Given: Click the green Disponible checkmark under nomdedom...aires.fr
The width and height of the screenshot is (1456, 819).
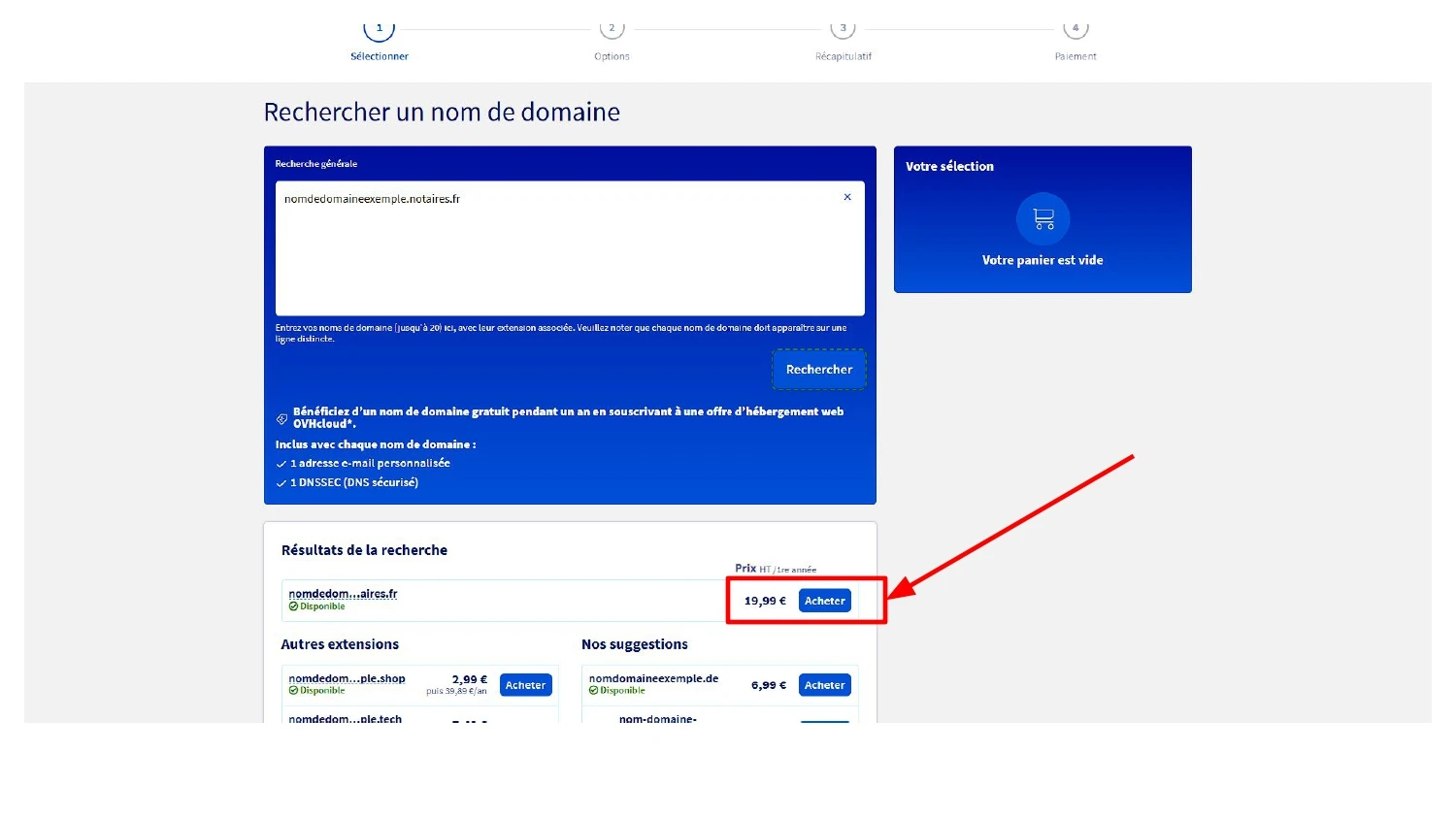Looking at the screenshot, I should click(x=293, y=606).
